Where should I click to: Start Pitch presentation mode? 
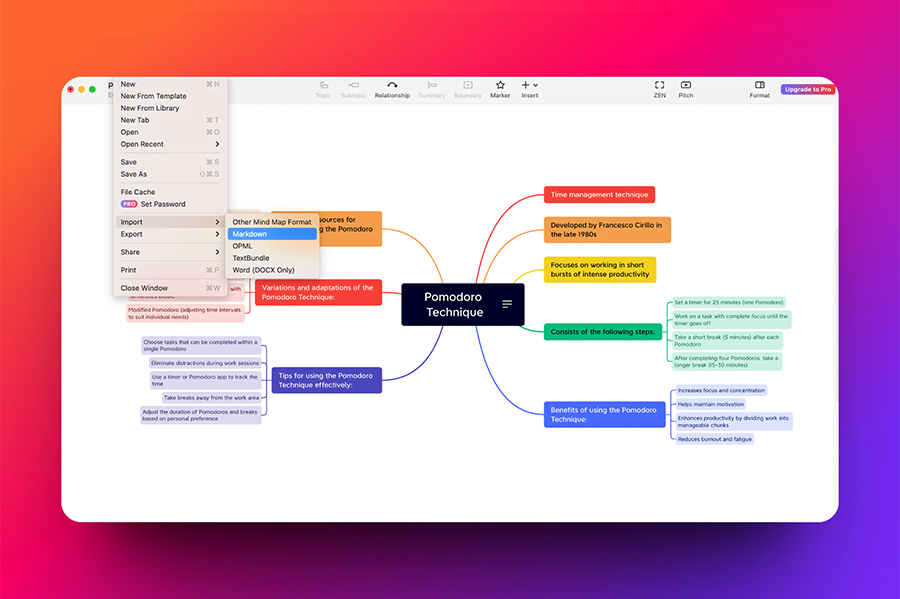point(686,86)
